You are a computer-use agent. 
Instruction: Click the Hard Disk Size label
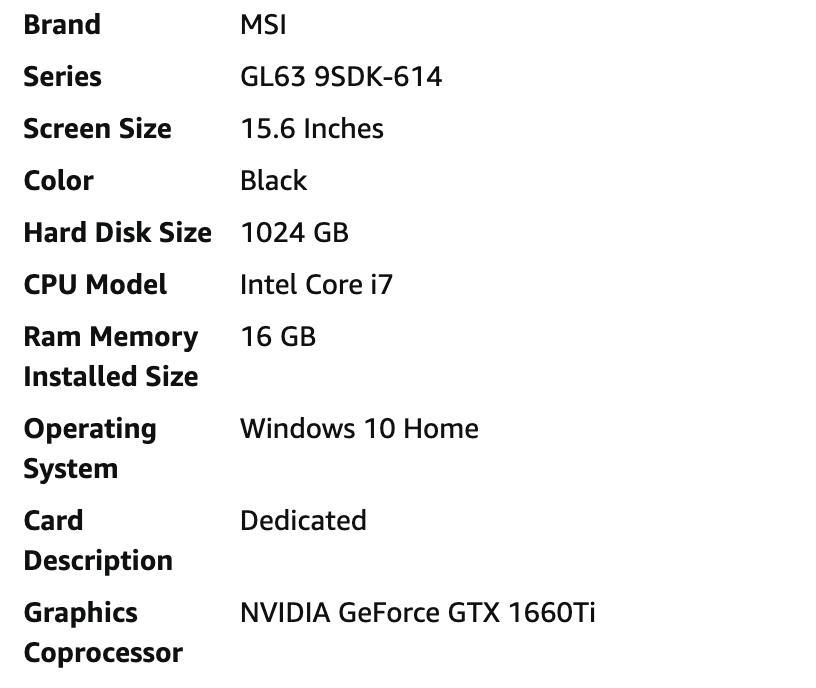coord(118,232)
